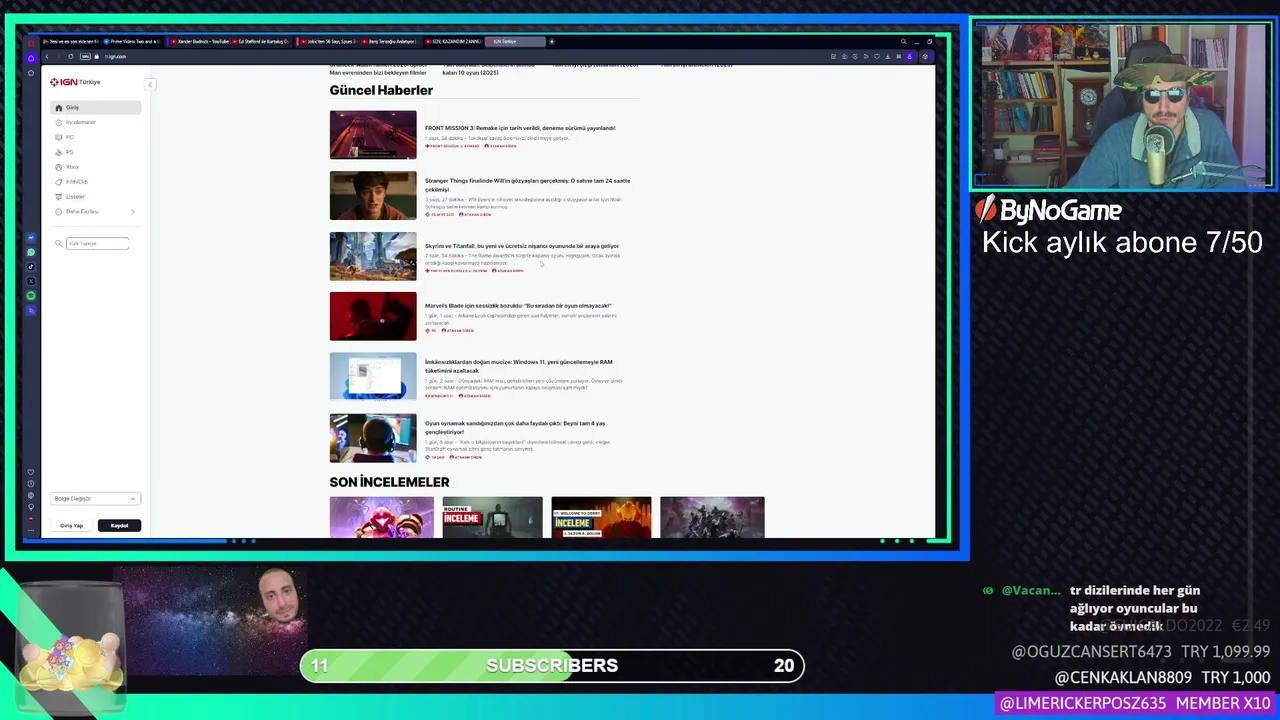Open the purple player icon in Opera sidebar

click(x=31, y=311)
